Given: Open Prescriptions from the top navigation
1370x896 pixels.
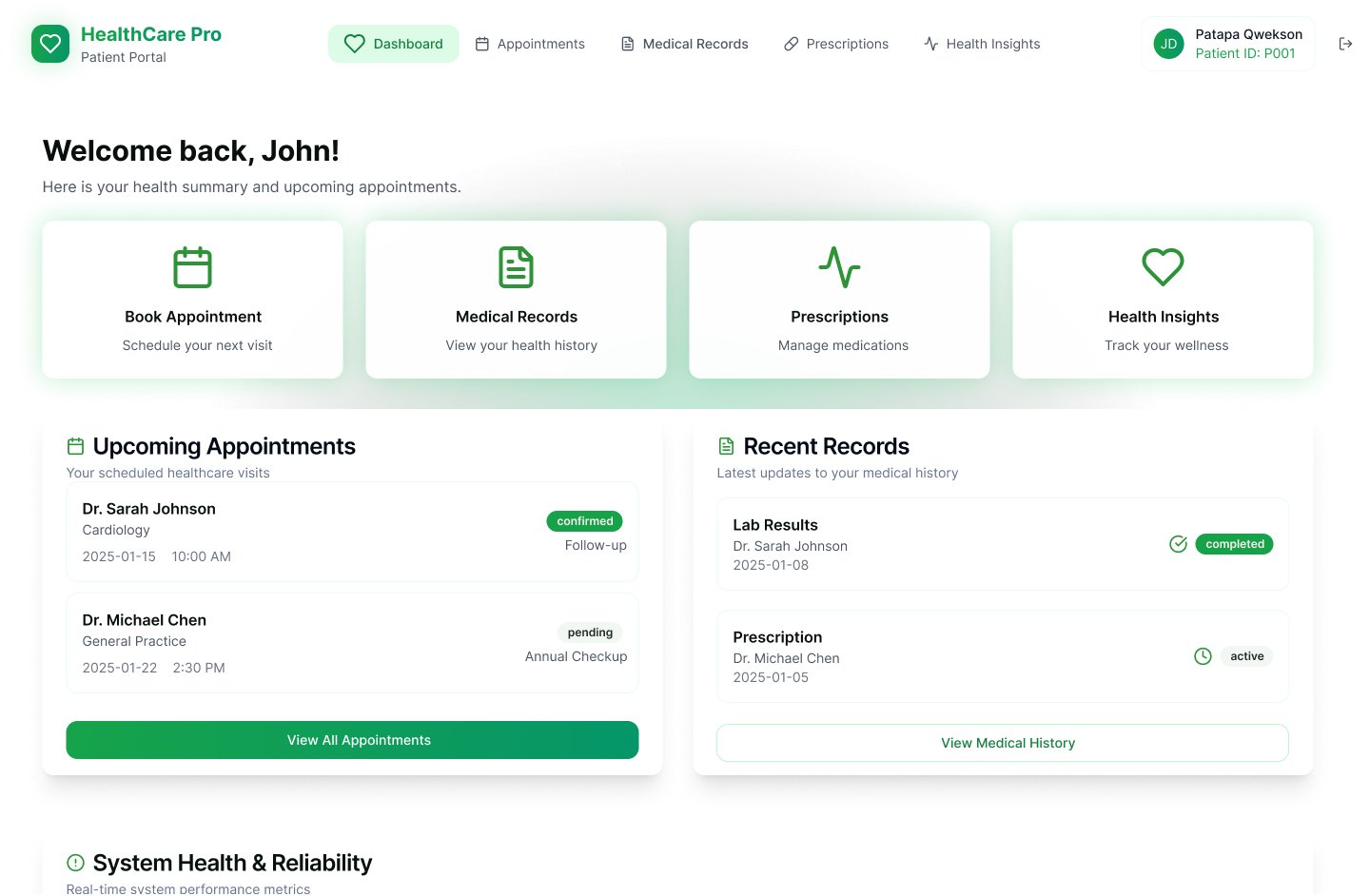Looking at the screenshot, I should pyautogui.click(x=835, y=44).
